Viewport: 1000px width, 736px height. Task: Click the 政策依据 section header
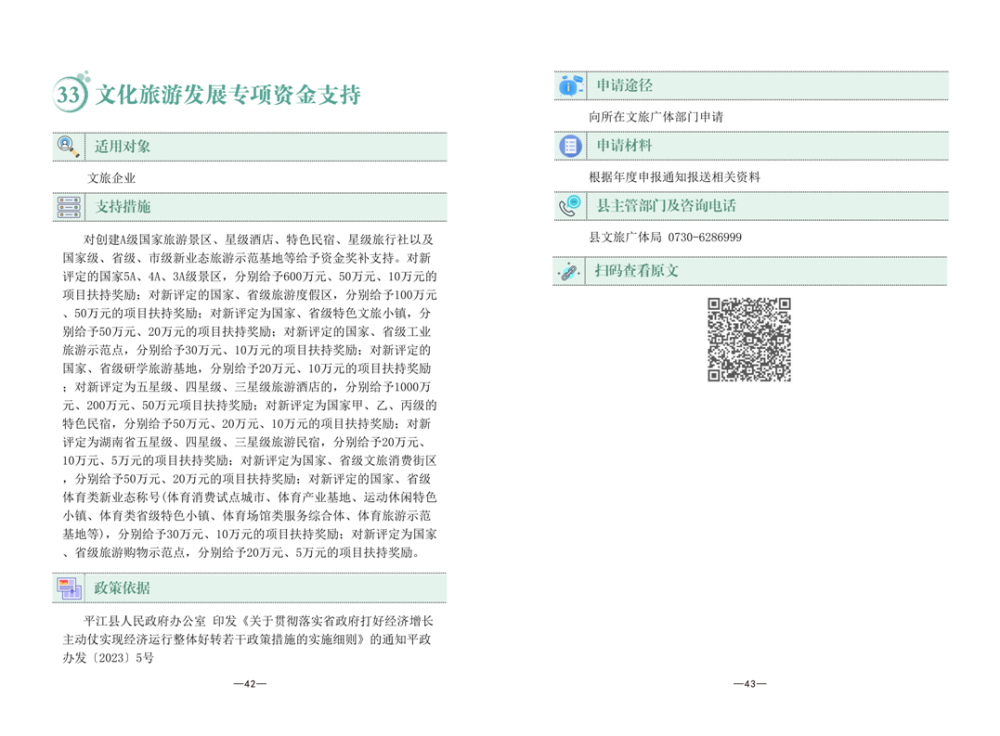click(x=123, y=587)
